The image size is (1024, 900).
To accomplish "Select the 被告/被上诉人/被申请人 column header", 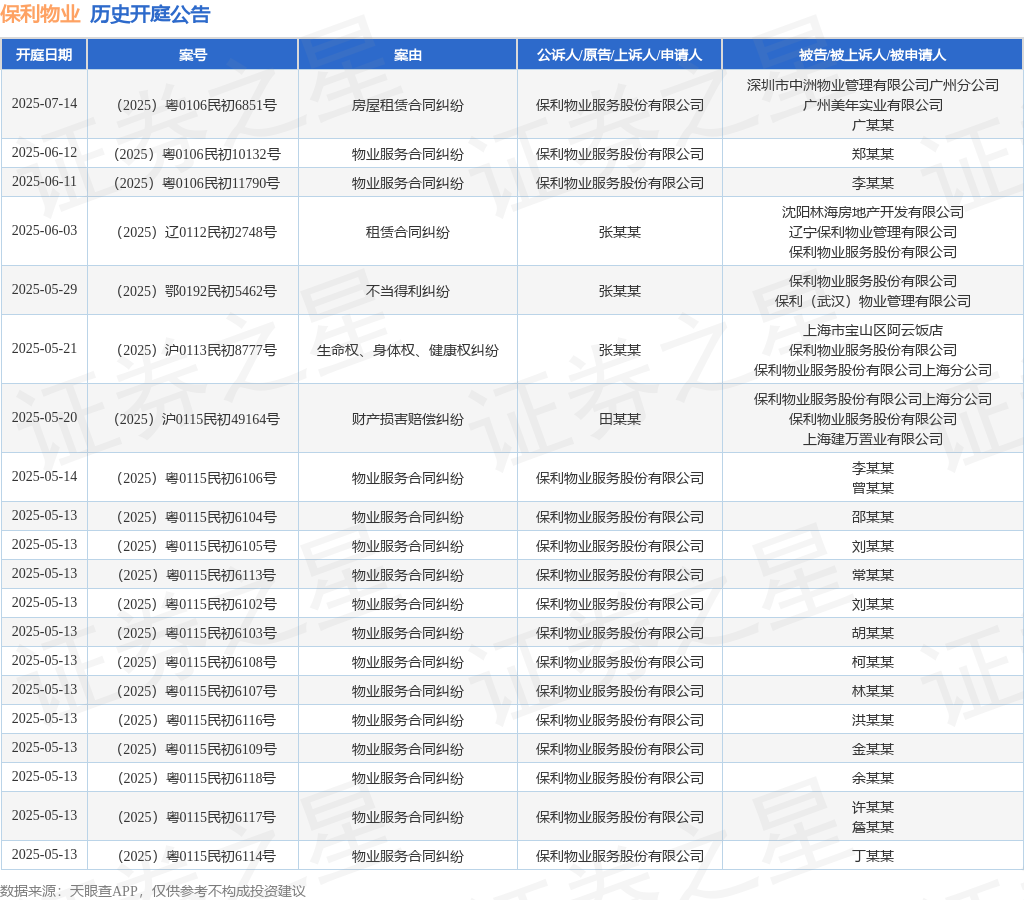I will 872,55.
